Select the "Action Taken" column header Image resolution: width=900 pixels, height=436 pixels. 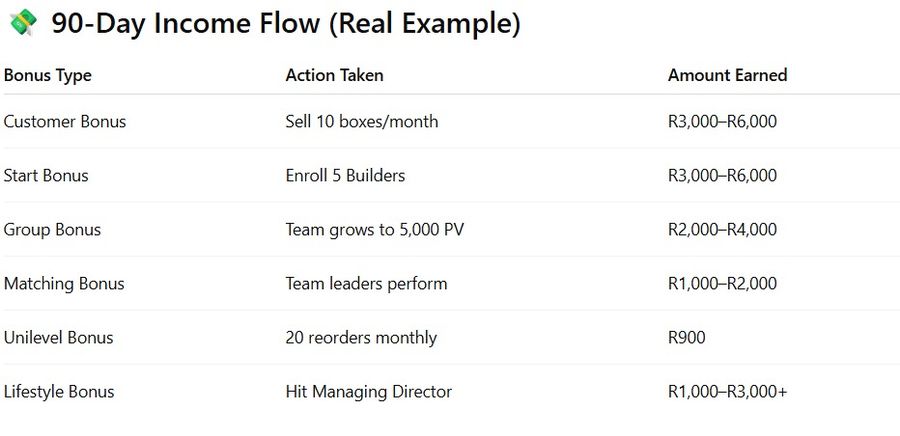point(334,75)
